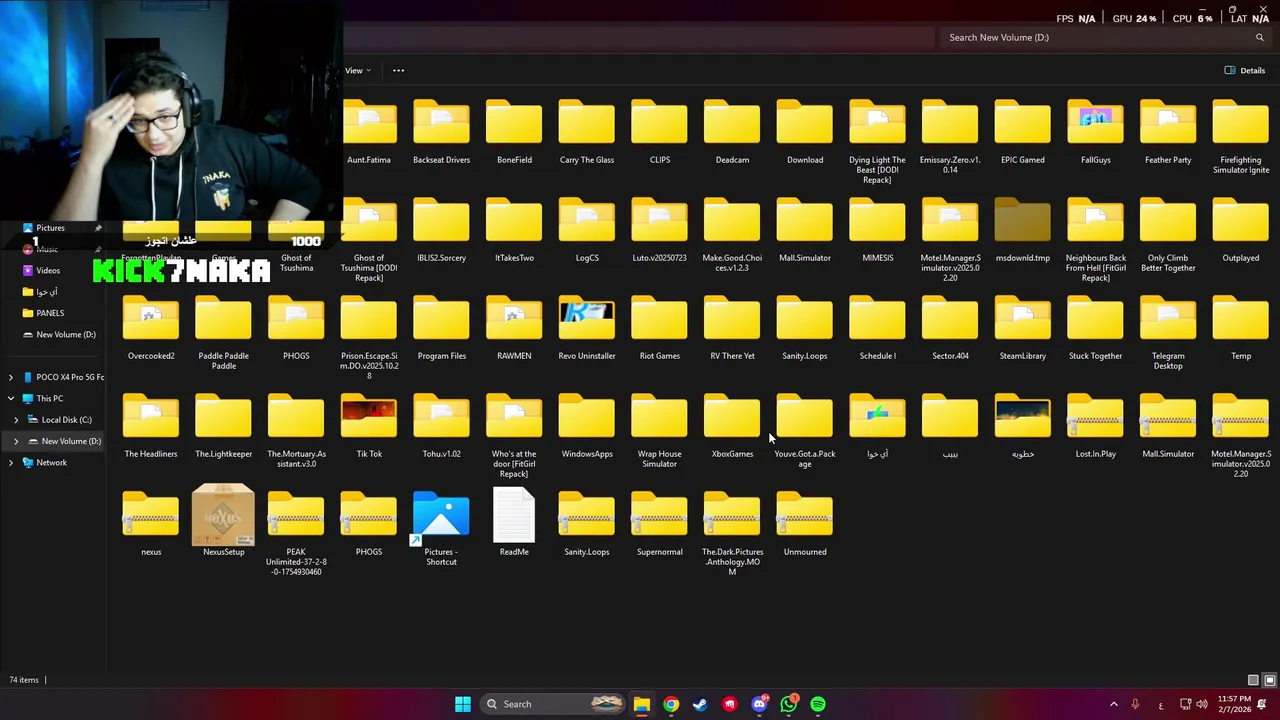The image size is (1280, 720).
Task: Open the Riot Games folder
Action: click(660, 328)
